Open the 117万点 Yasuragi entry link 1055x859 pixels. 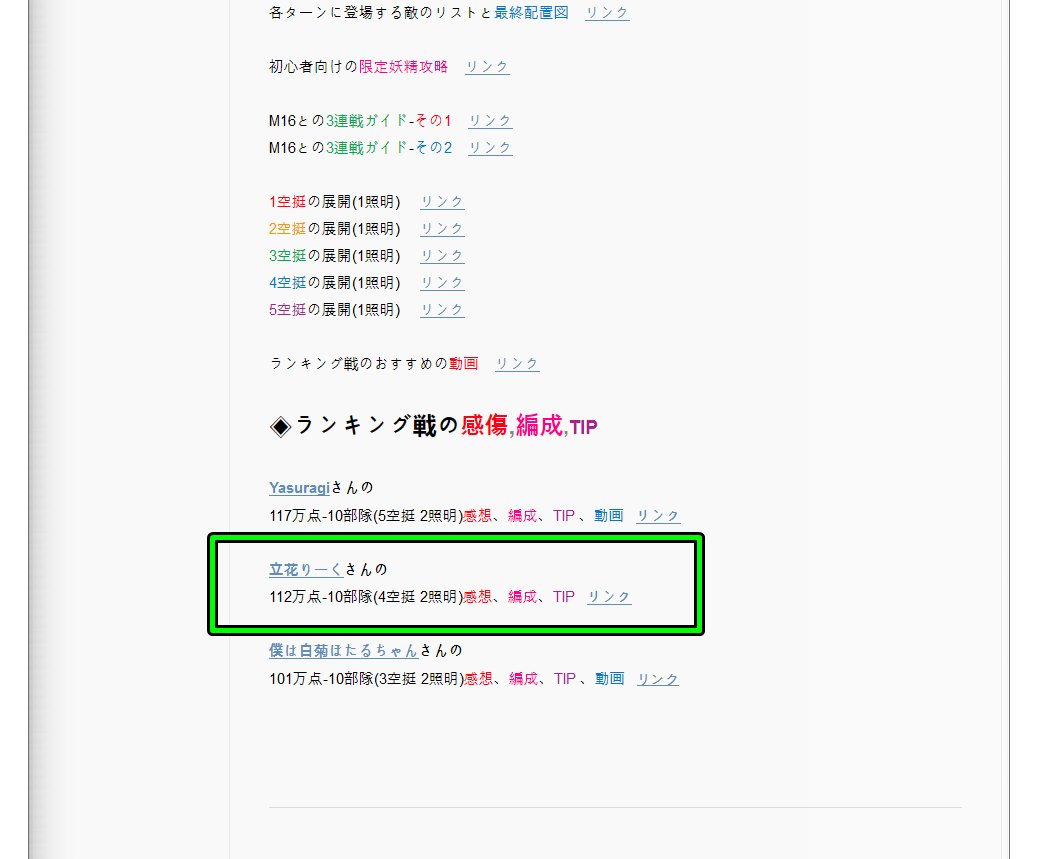[x=658, y=516]
